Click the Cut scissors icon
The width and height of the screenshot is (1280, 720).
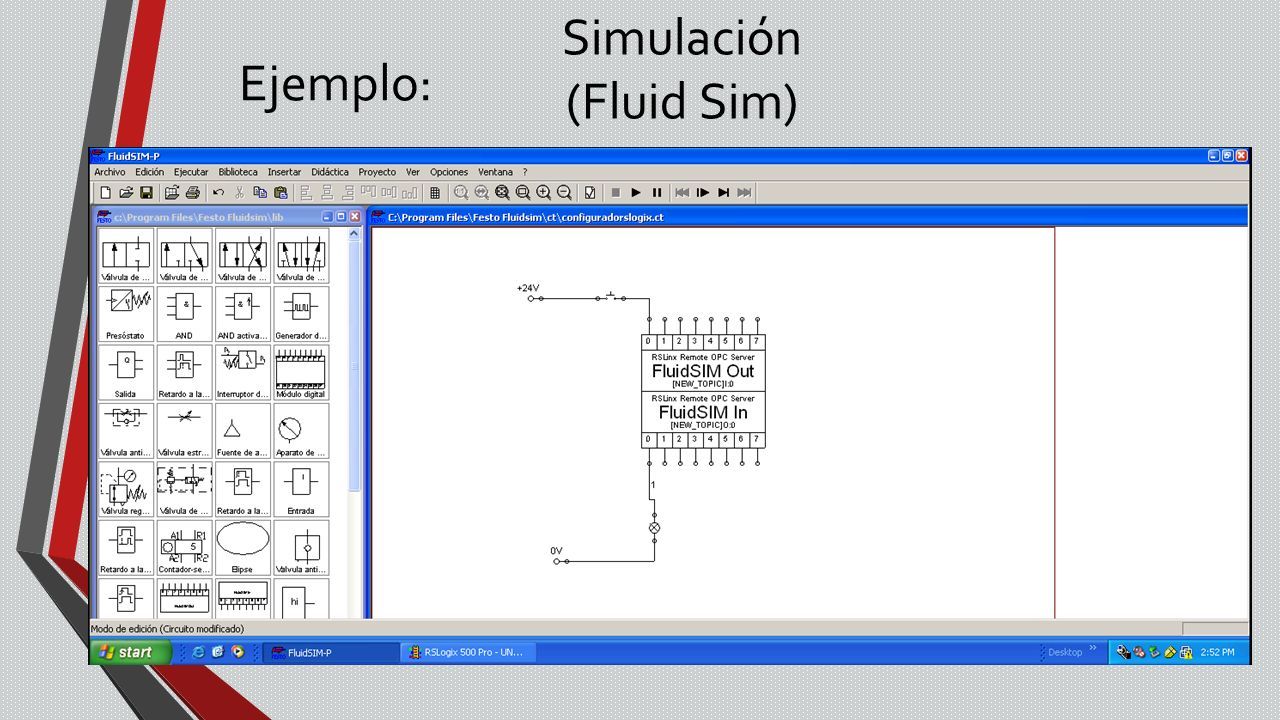(239, 192)
